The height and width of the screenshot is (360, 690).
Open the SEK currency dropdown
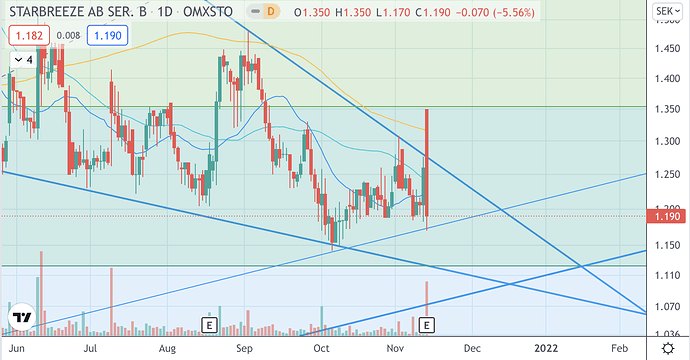pyautogui.click(x=668, y=11)
